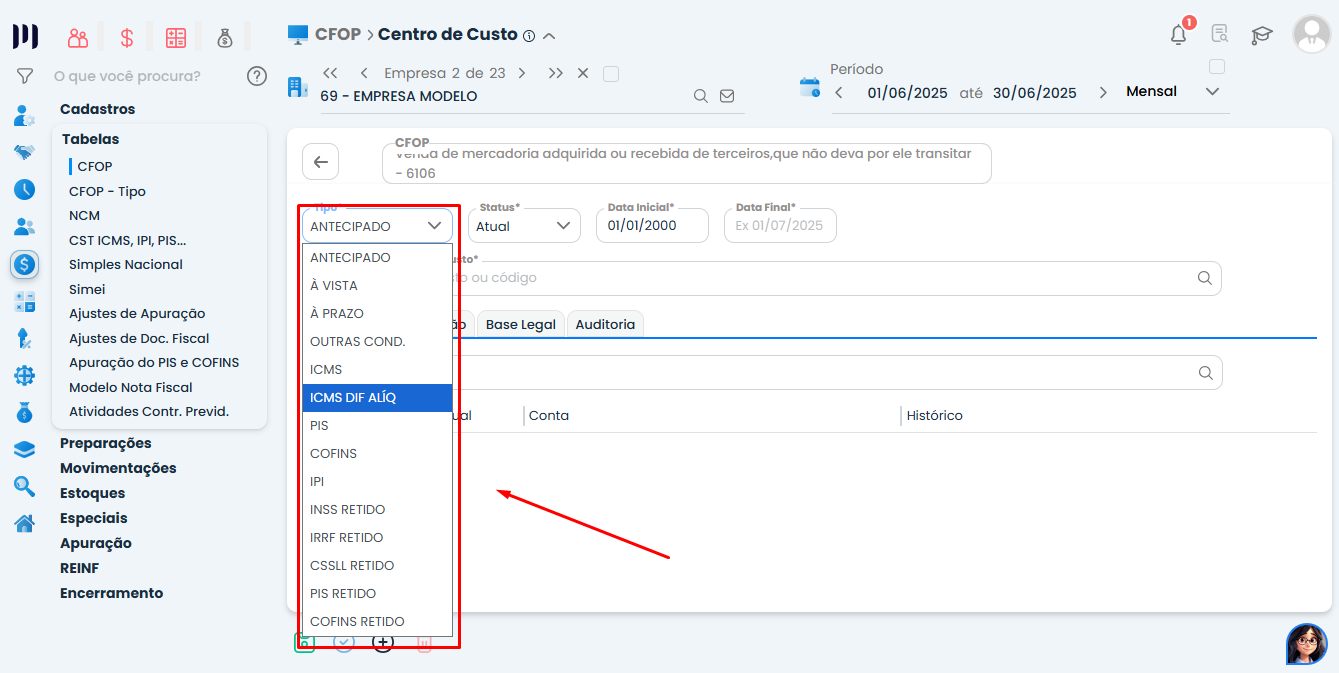
Task: Choose COFINS RETIDO option in Tipo list
Action: [377, 622]
